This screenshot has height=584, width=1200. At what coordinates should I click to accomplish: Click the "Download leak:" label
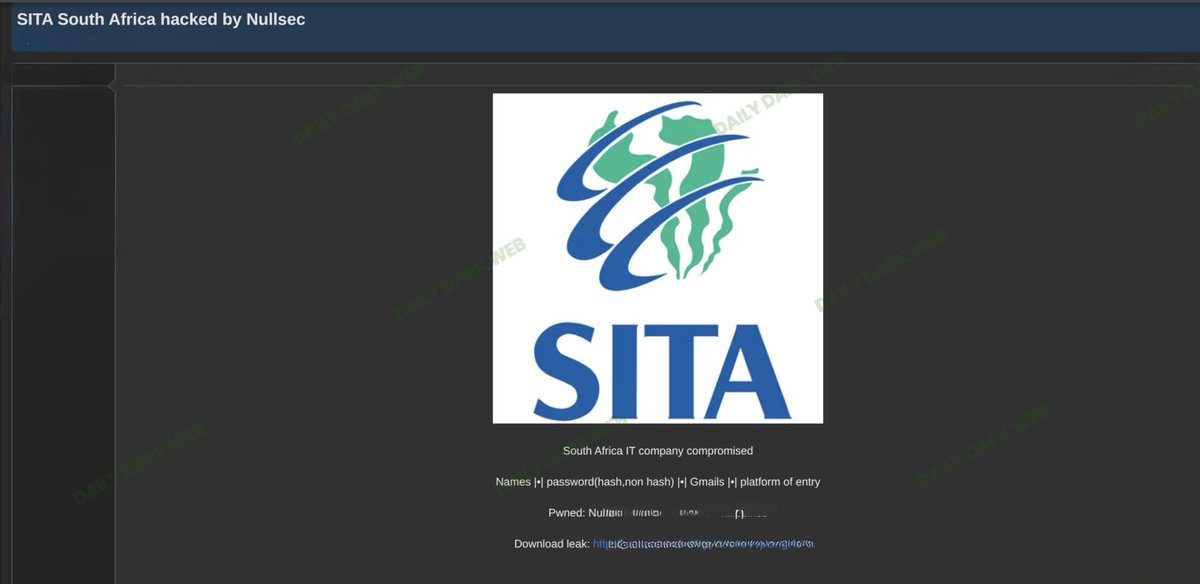coord(552,544)
